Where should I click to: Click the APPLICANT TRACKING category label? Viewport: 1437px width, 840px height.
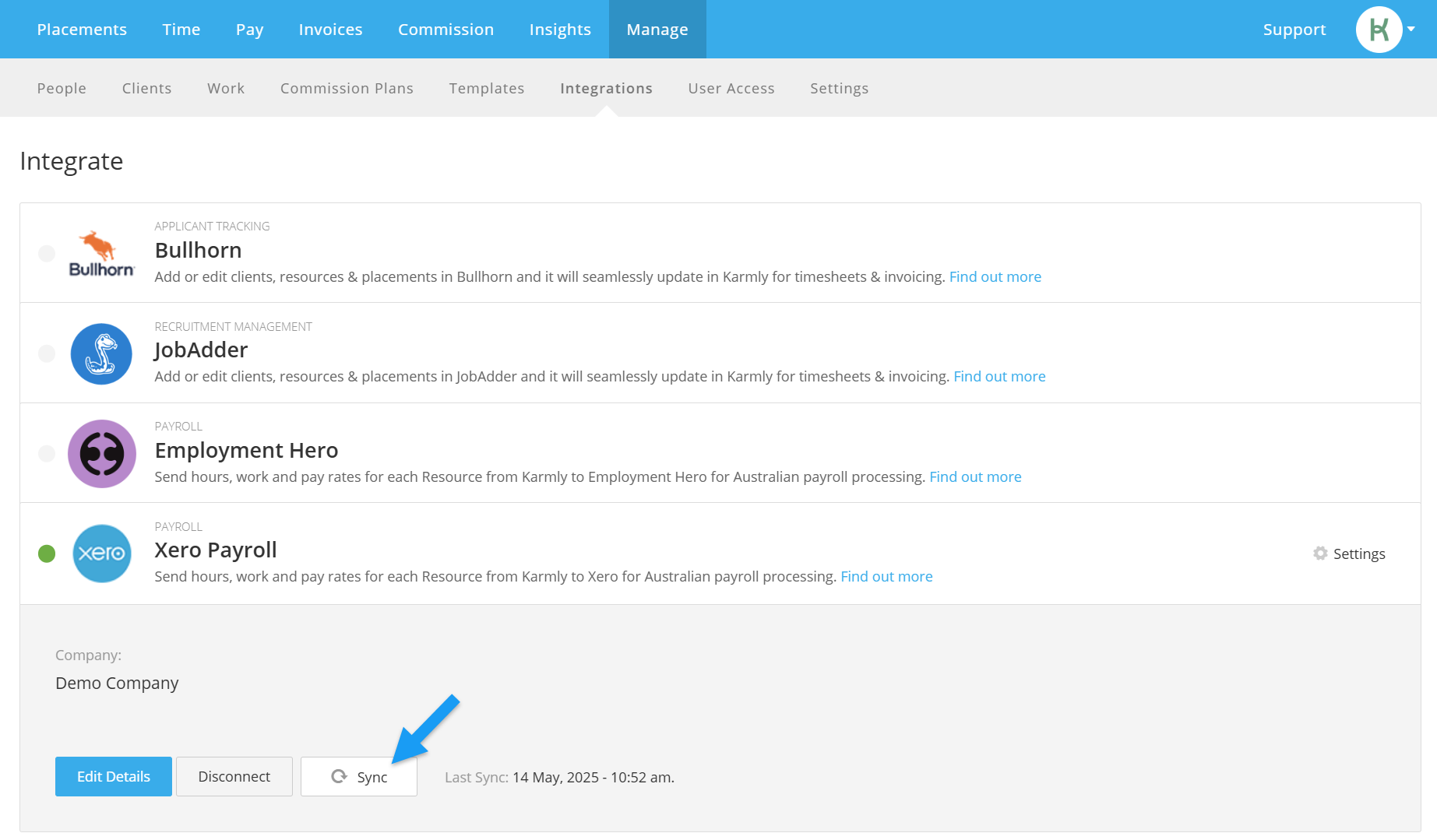[x=212, y=226]
